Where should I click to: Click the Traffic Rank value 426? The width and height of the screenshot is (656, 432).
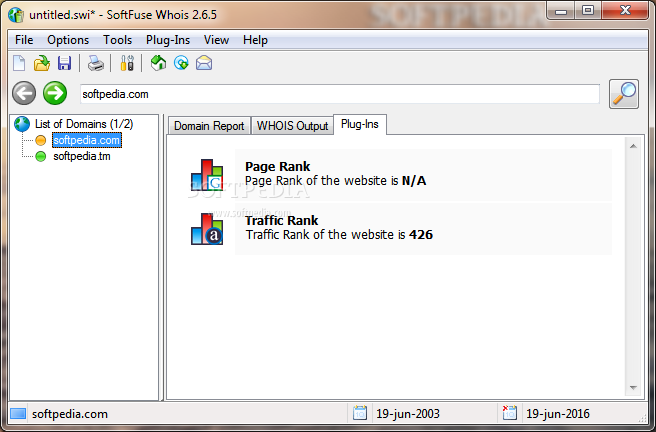[421, 235]
